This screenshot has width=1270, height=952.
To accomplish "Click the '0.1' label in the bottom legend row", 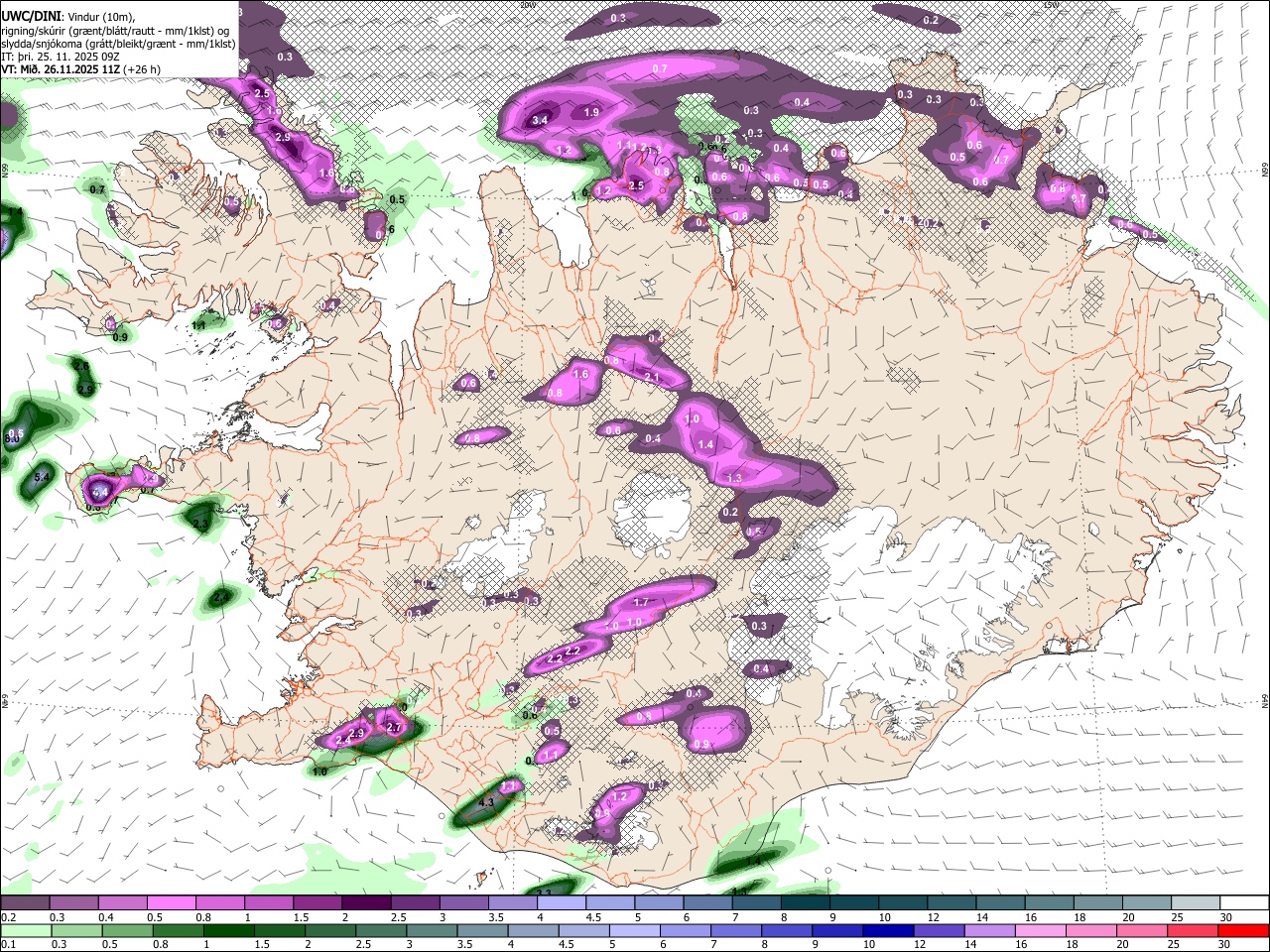I will [x=8, y=945].
